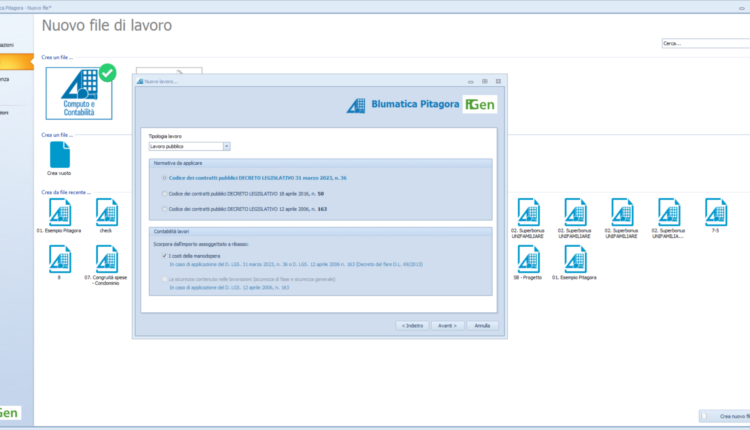Open the recent file named 7-5
750x430 pixels.
[716, 212]
